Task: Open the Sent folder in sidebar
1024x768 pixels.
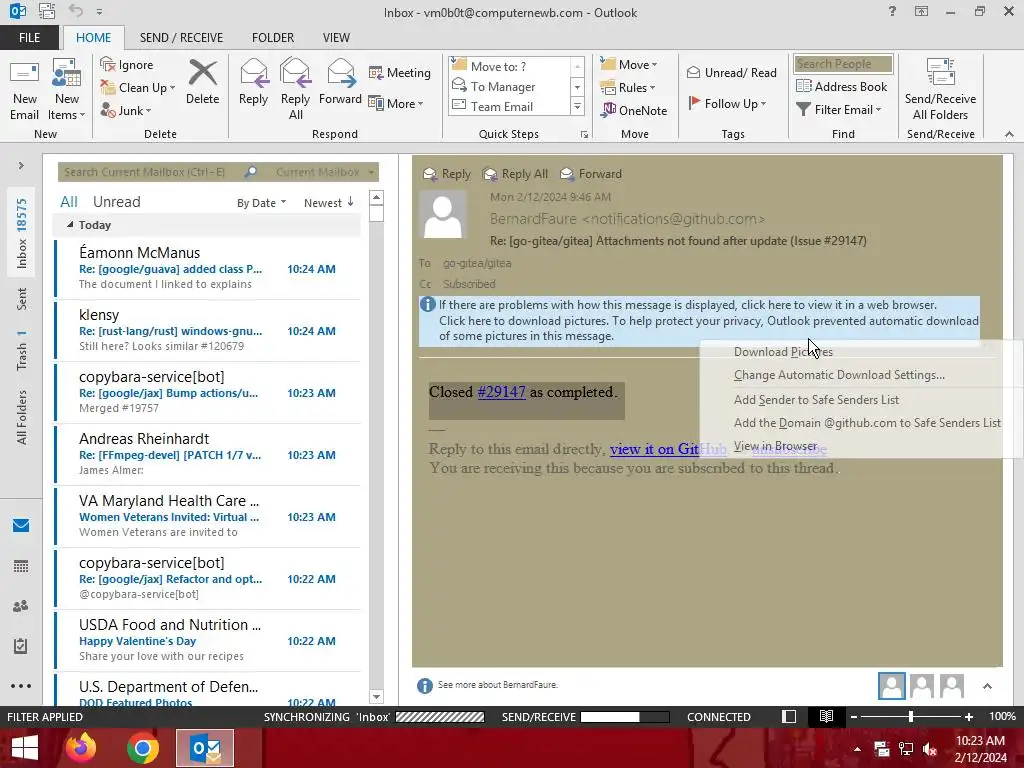Action: pyautogui.click(x=22, y=298)
